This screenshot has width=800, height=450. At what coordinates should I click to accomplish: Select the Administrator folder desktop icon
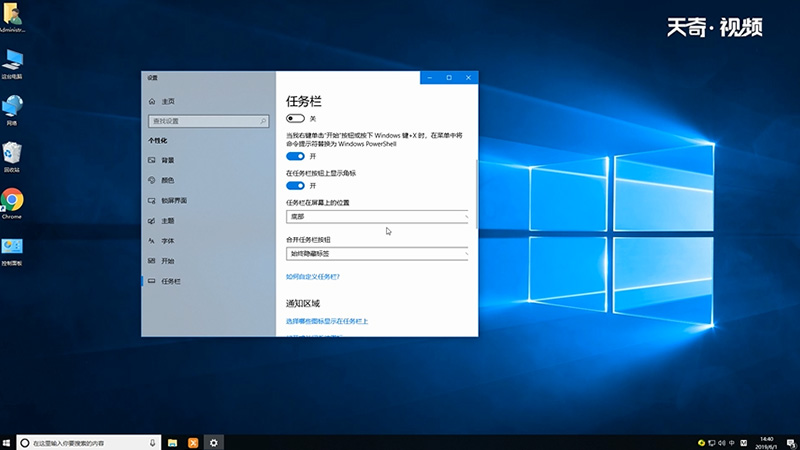tap(12, 17)
